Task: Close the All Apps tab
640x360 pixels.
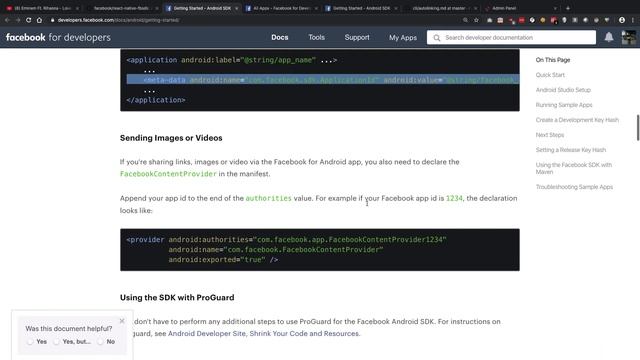Action: 316,8
